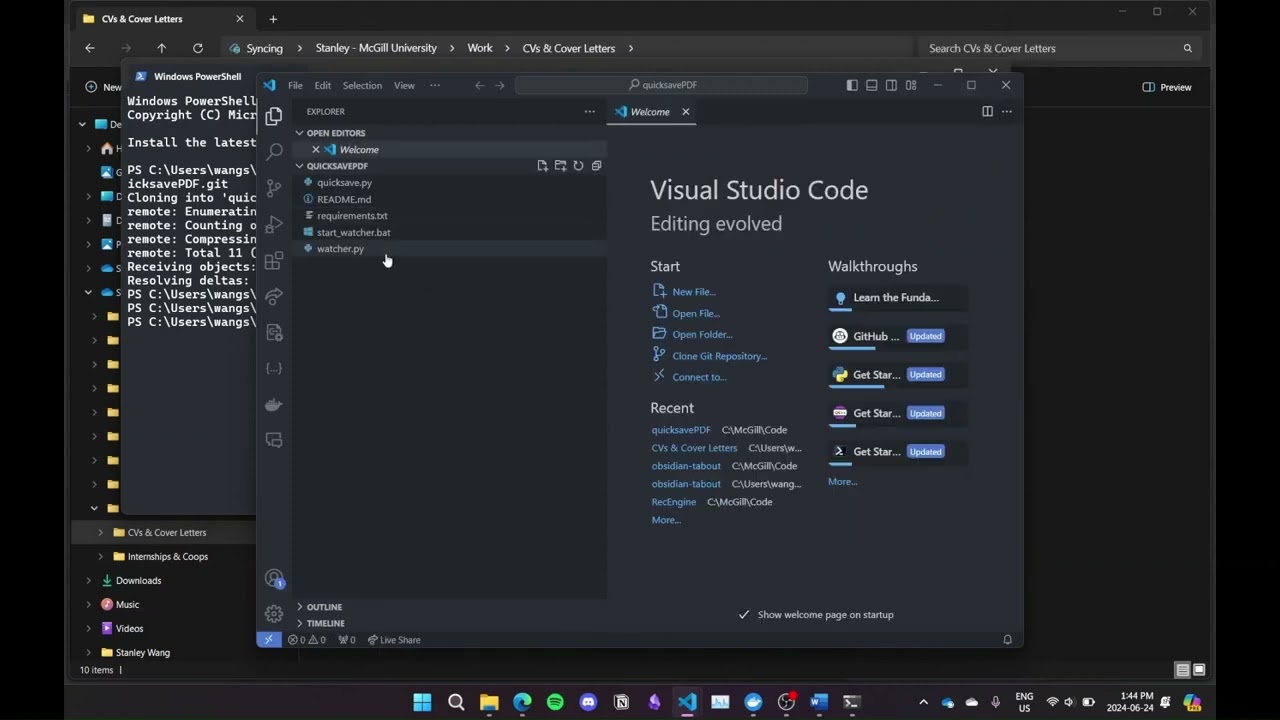Click the Manage gear icon
1280x720 pixels.
click(273, 614)
